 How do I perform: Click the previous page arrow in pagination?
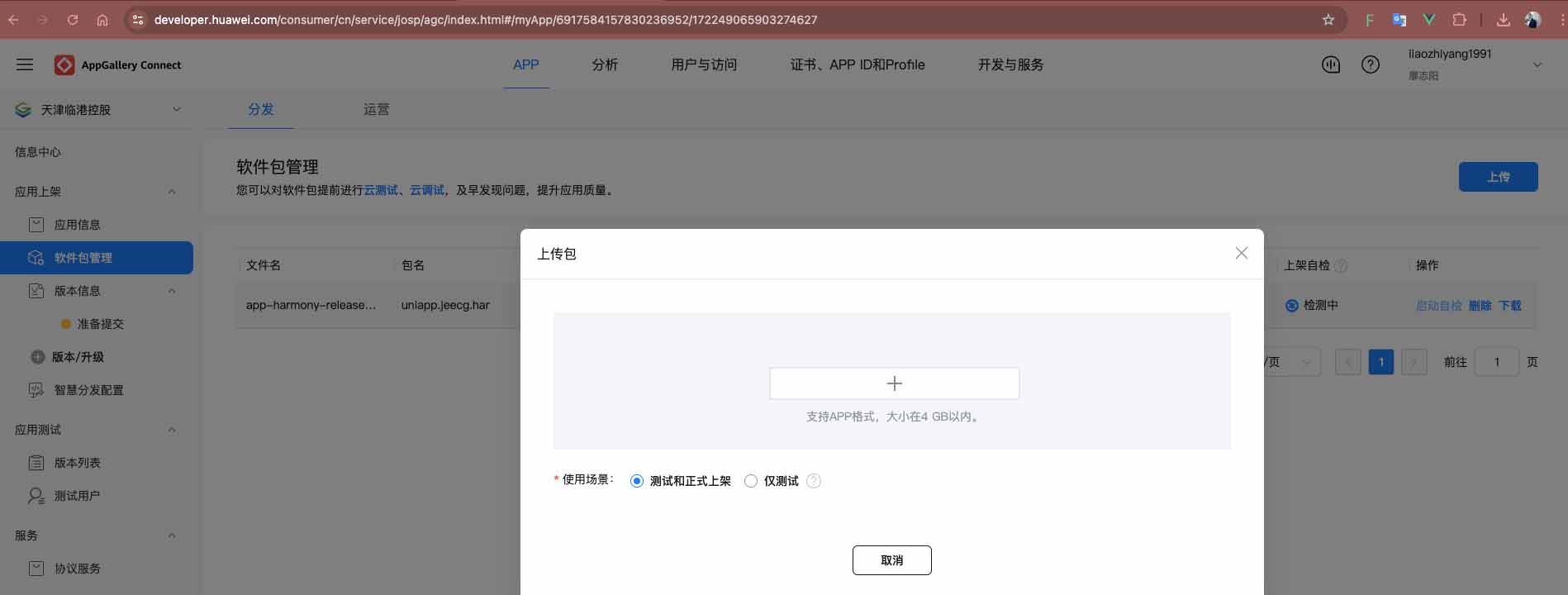1348,362
